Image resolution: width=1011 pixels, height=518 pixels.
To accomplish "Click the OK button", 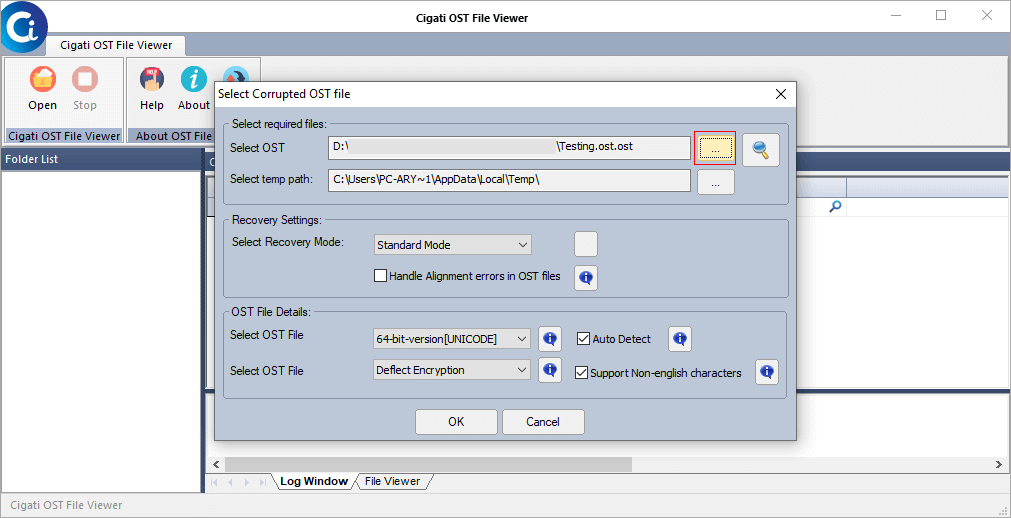I will coord(456,422).
